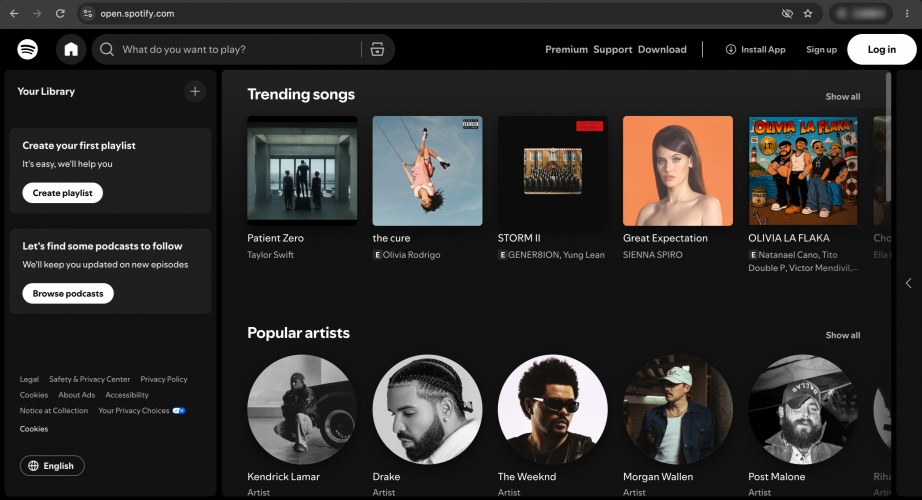Open the Support menu item
922x500 pixels.
[613, 49]
